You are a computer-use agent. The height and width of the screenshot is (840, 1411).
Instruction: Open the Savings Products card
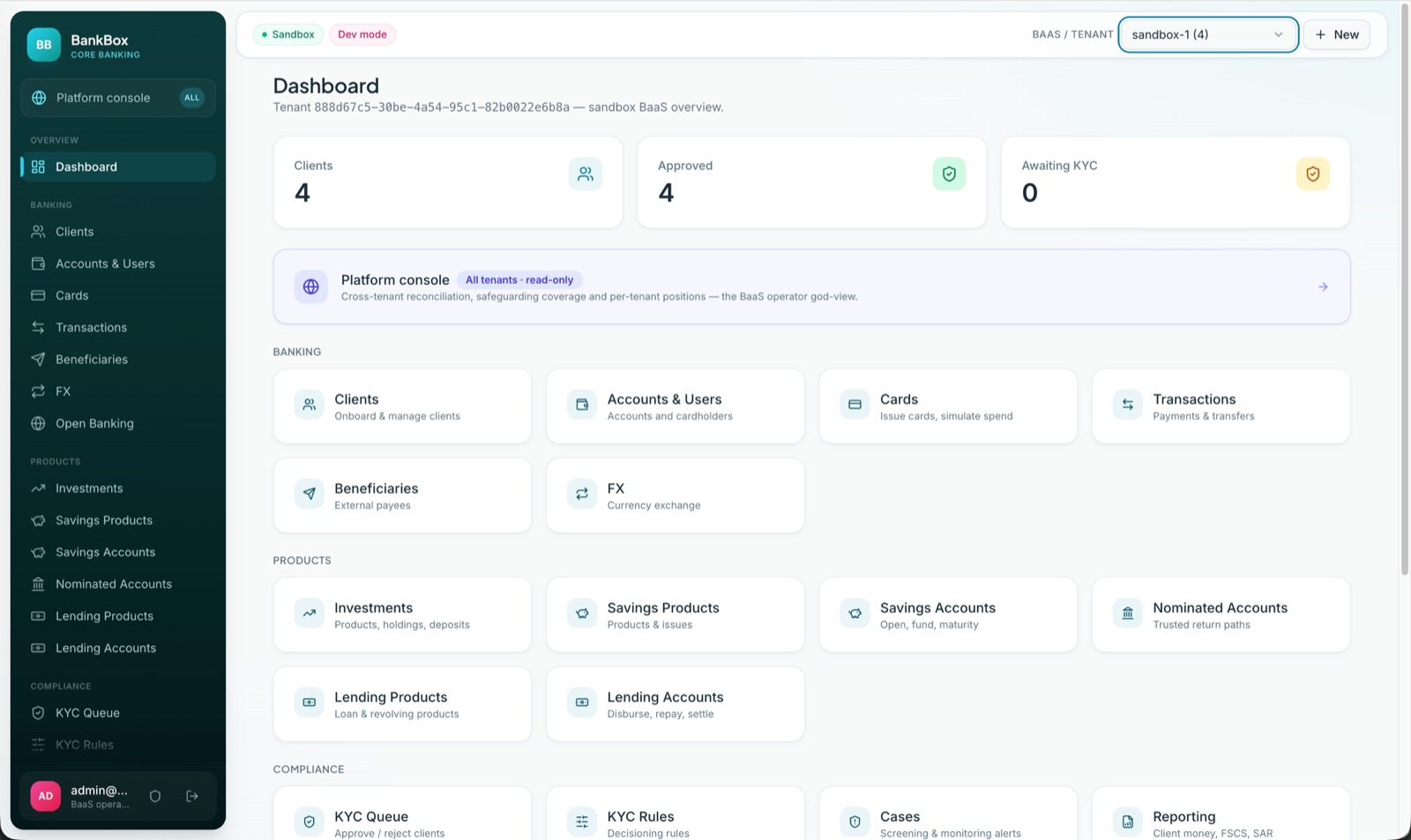tap(676, 615)
